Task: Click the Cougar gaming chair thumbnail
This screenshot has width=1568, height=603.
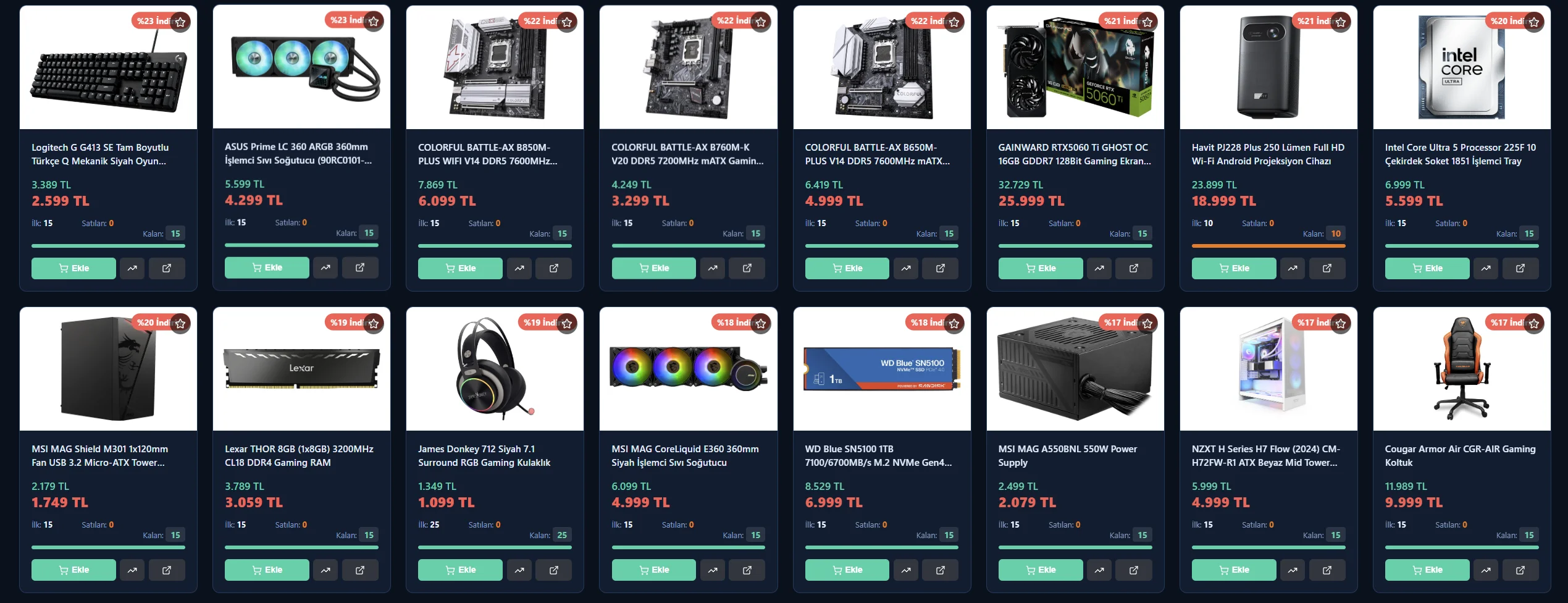Action: [1462, 369]
